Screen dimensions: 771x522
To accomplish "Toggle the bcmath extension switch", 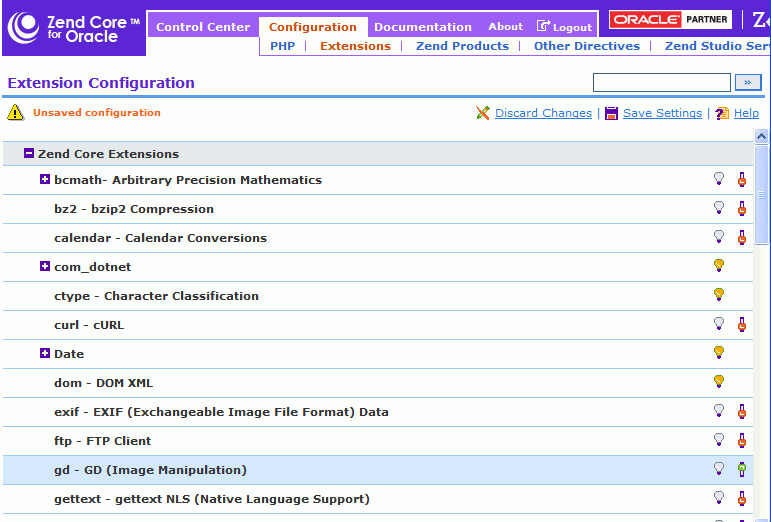I will click(742, 179).
